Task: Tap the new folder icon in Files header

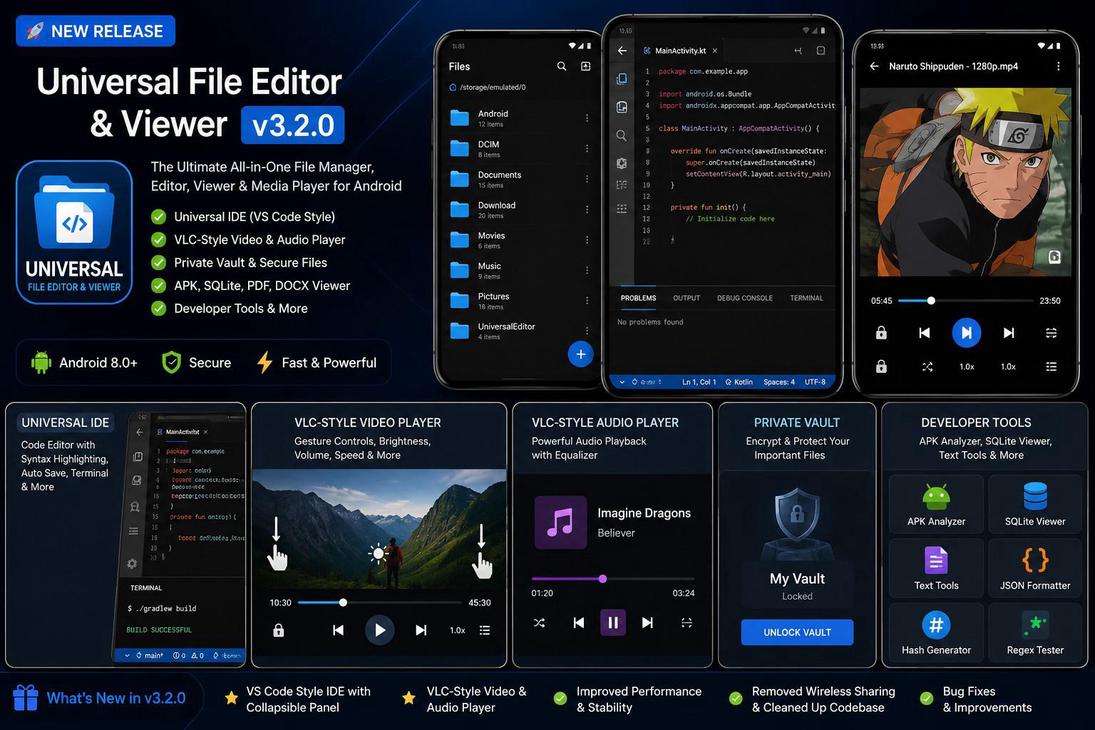Action: pyautogui.click(x=585, y=66)
